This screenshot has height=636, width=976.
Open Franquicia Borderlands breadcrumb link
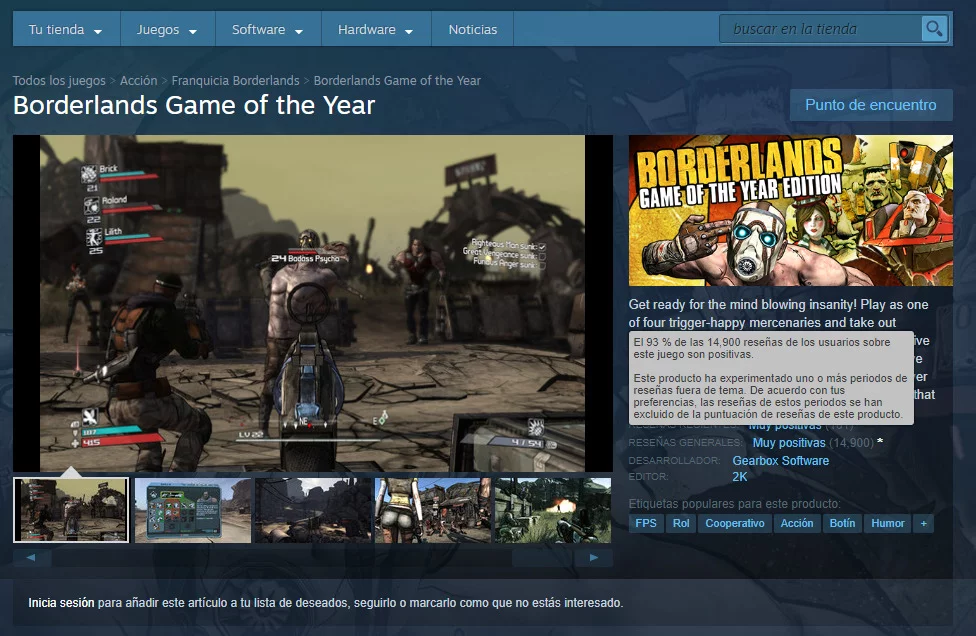pos(235,80)
